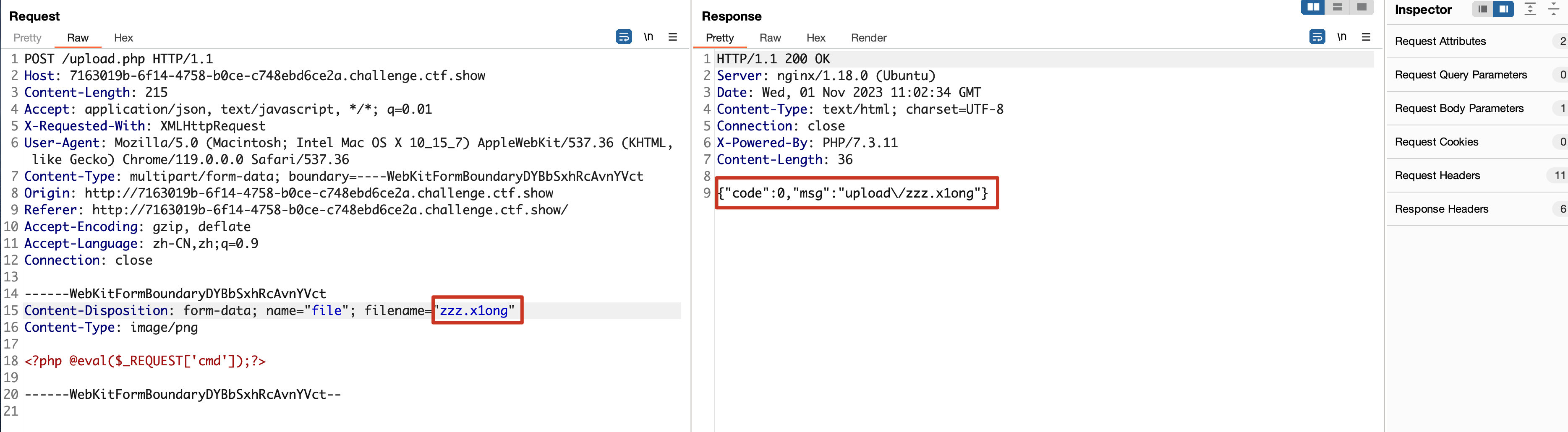The image size is (1568, 432).
Task: Toggle word wrap in Response pane
Action: pyautogui.click(x=1317, y=37)
